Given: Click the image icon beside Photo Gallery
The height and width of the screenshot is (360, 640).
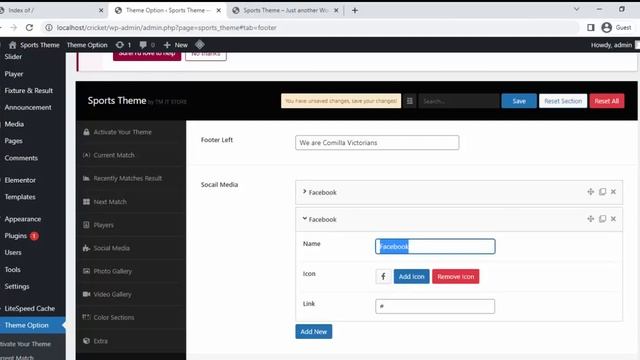Looking at the screenshot, I should tap(86, 271).
